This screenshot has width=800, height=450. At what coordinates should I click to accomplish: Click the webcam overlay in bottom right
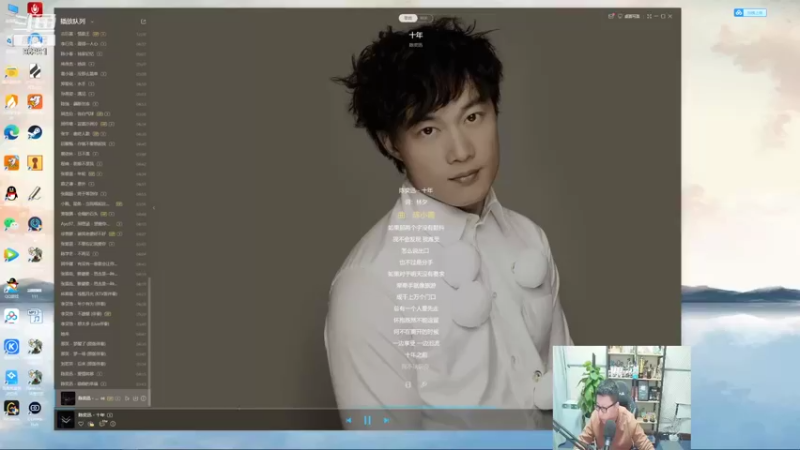(x=621, y=397)
